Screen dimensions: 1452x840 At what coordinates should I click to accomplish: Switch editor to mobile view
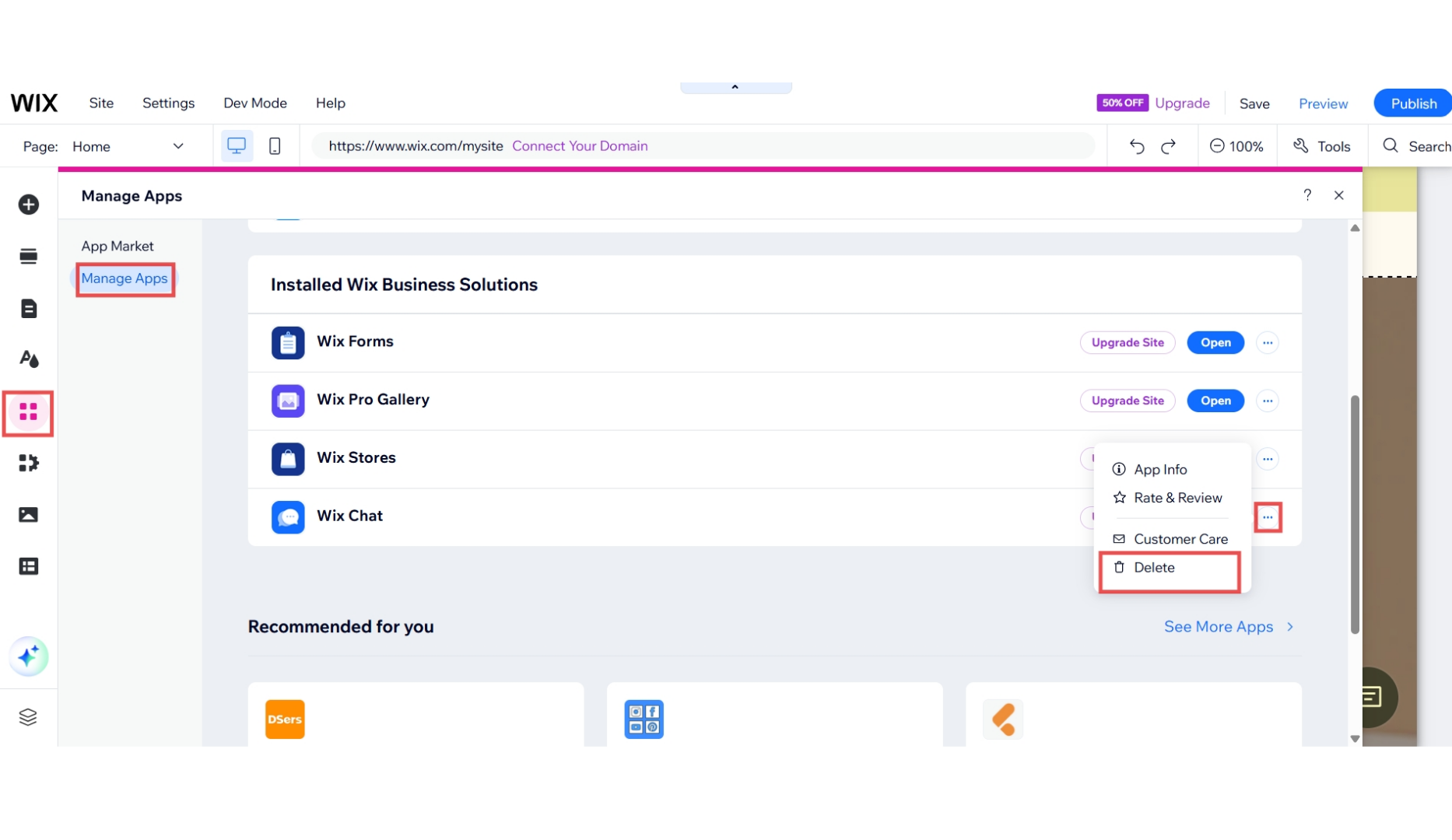pos(274,145)
